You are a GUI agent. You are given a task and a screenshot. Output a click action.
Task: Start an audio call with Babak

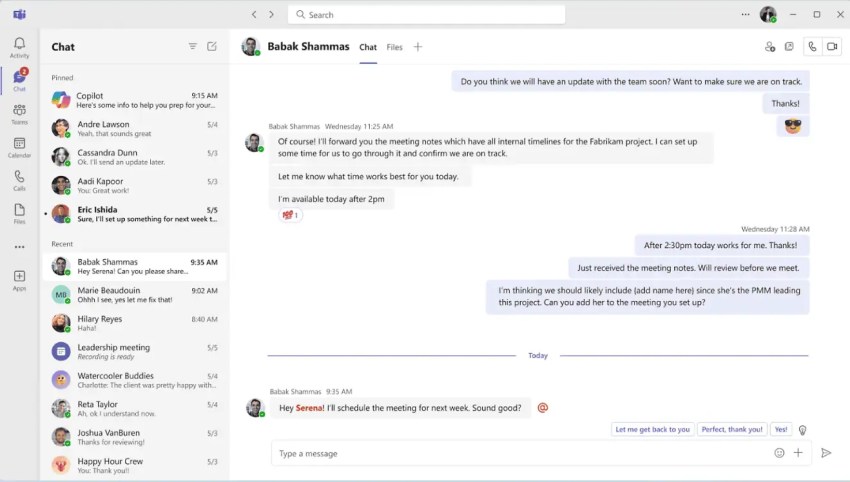click(x=812, y=47)
